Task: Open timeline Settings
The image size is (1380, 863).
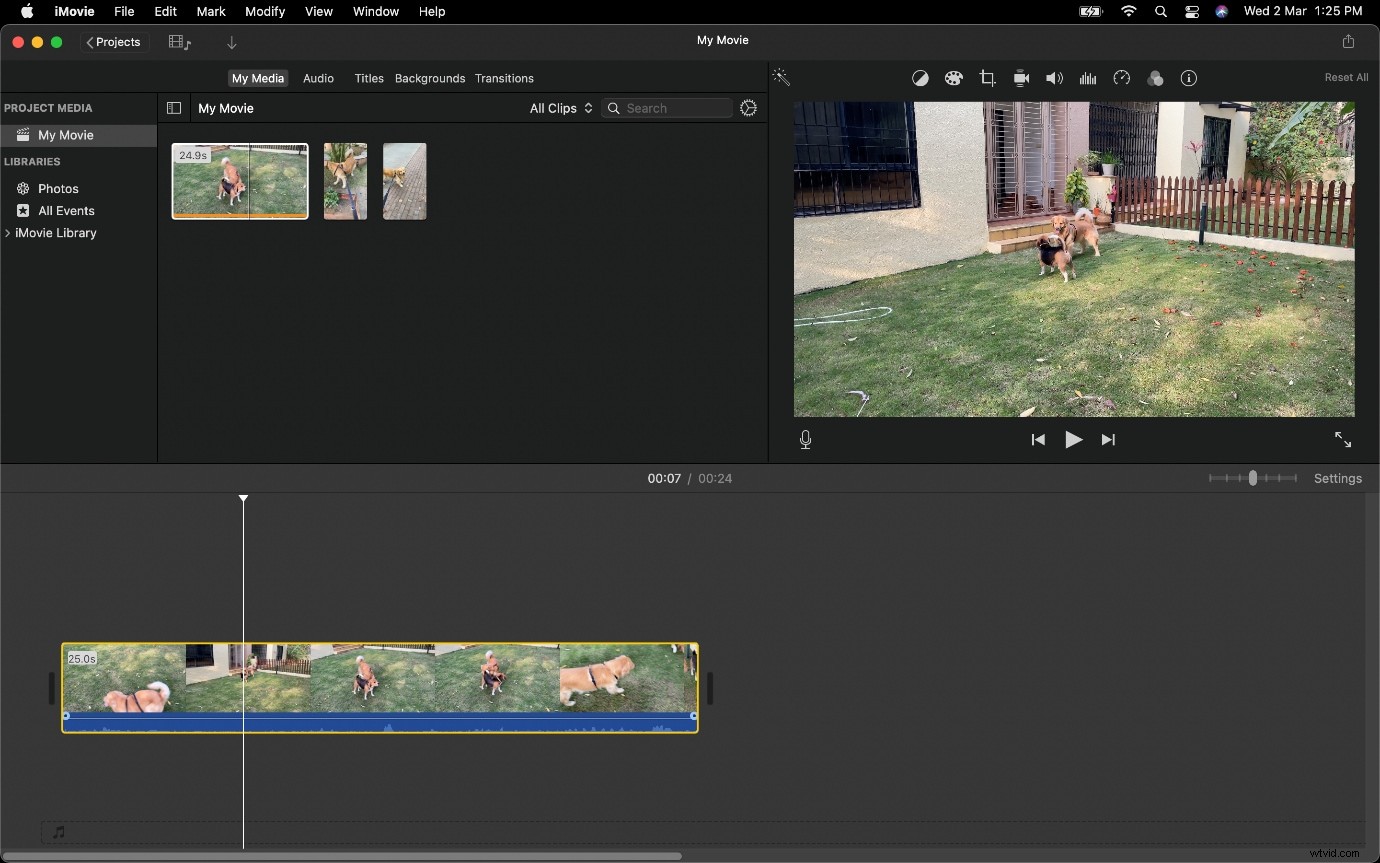Action: [1338, 478]
